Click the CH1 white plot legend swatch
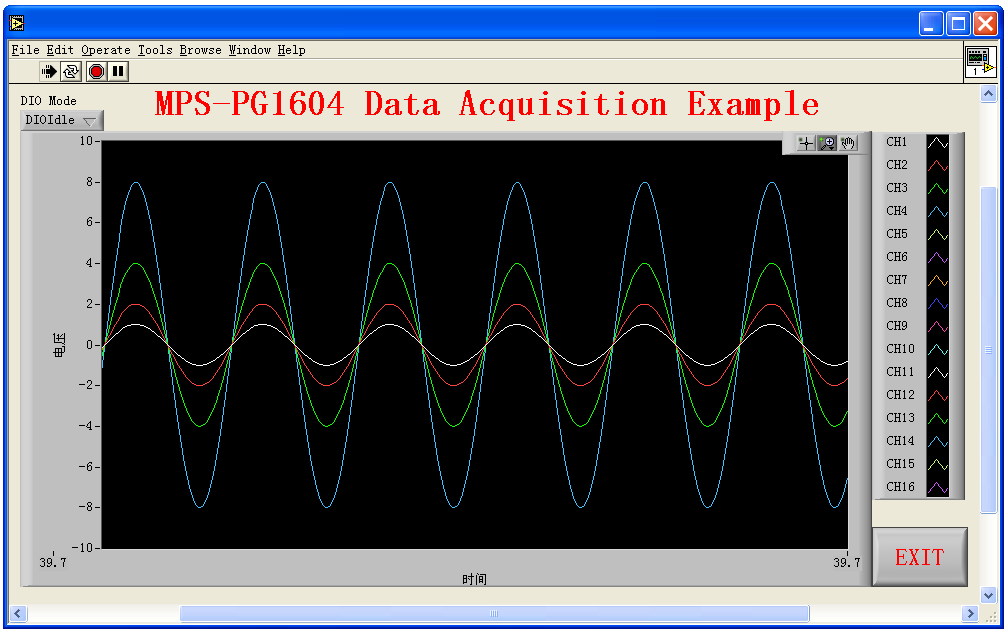This screenshot has width=1006, height=632. pos(937,143)
